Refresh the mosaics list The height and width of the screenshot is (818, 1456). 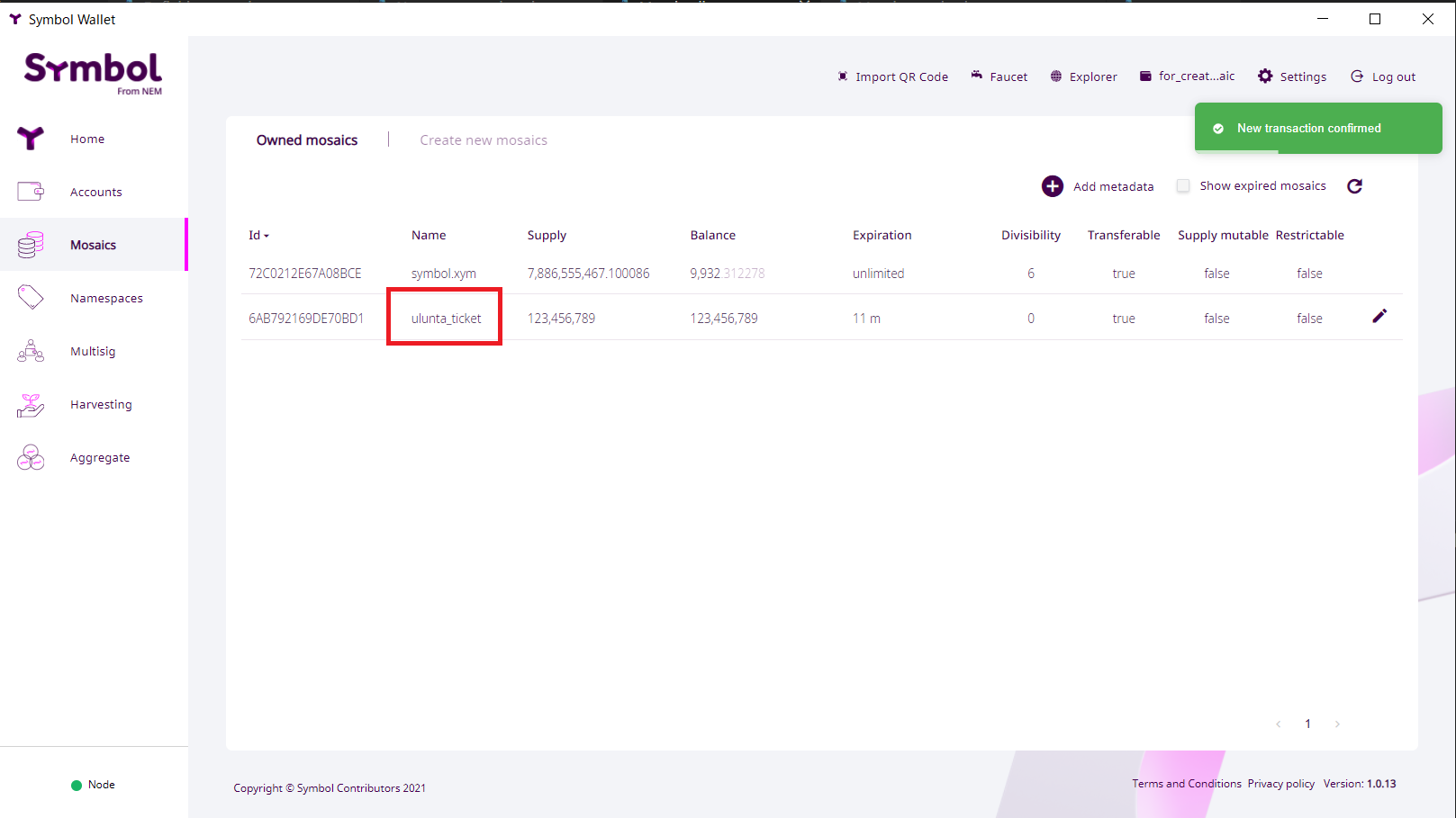(x=1354, y=186)
